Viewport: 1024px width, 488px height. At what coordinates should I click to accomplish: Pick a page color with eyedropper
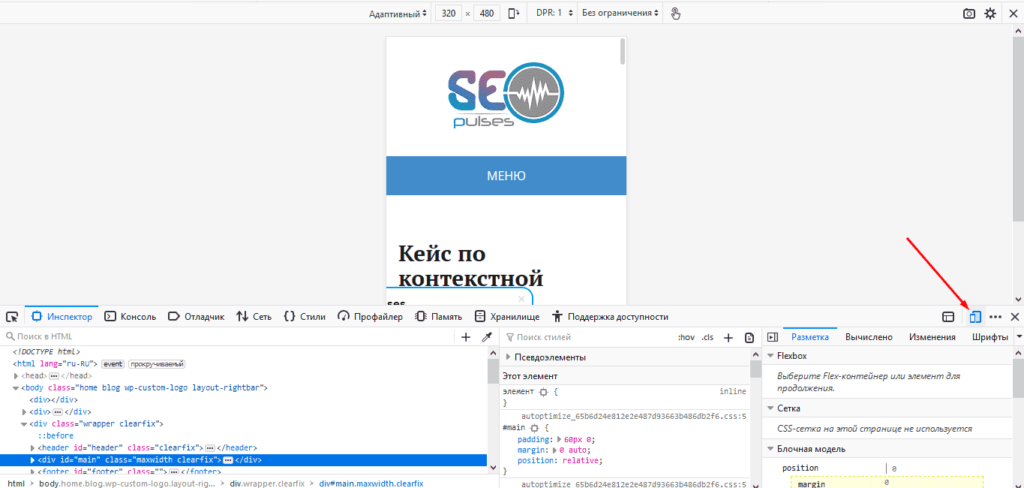point(486,337)
